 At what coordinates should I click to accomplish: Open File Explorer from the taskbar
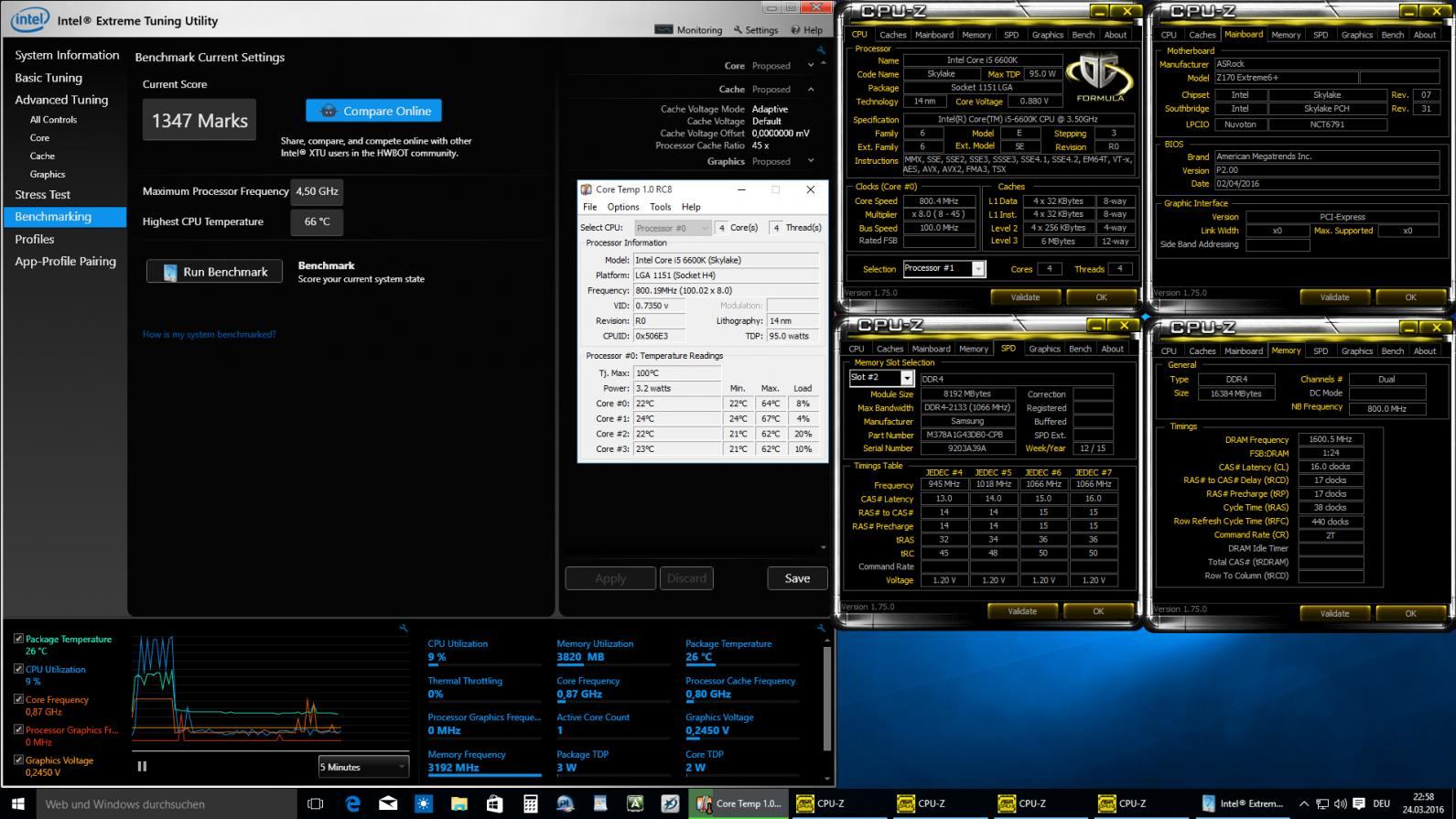458,803
